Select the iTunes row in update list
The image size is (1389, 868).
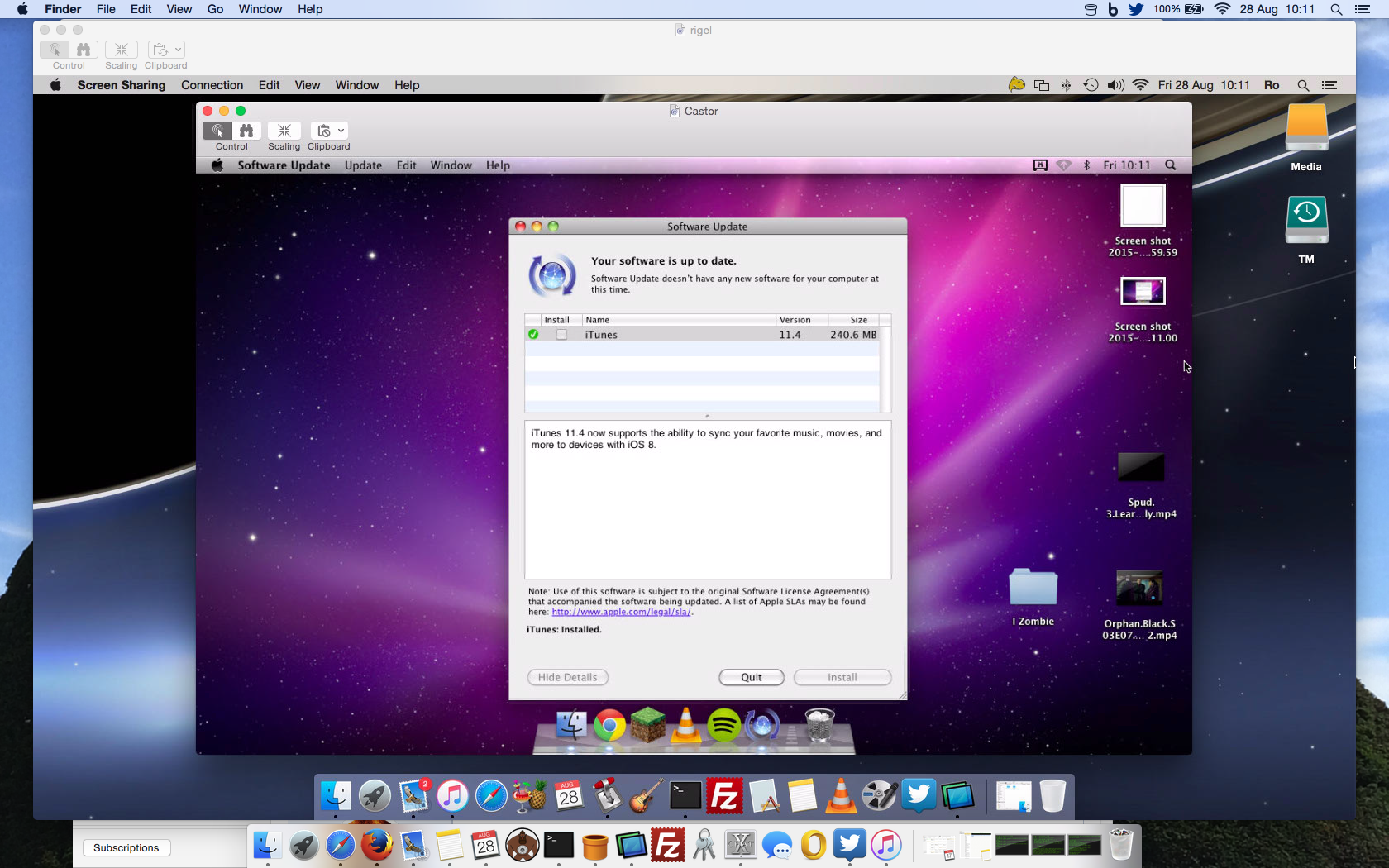702,335
